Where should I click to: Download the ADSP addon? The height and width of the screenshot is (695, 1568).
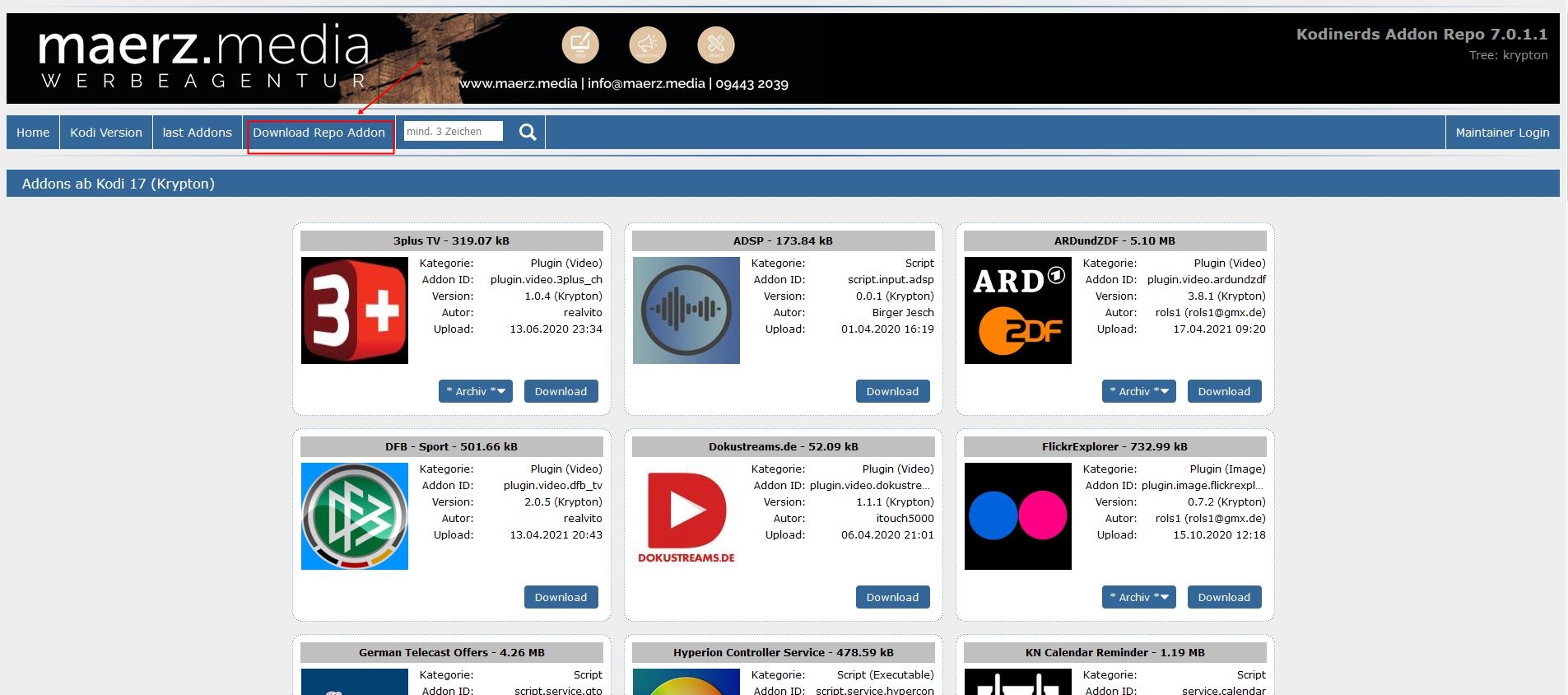pos(893,391)
